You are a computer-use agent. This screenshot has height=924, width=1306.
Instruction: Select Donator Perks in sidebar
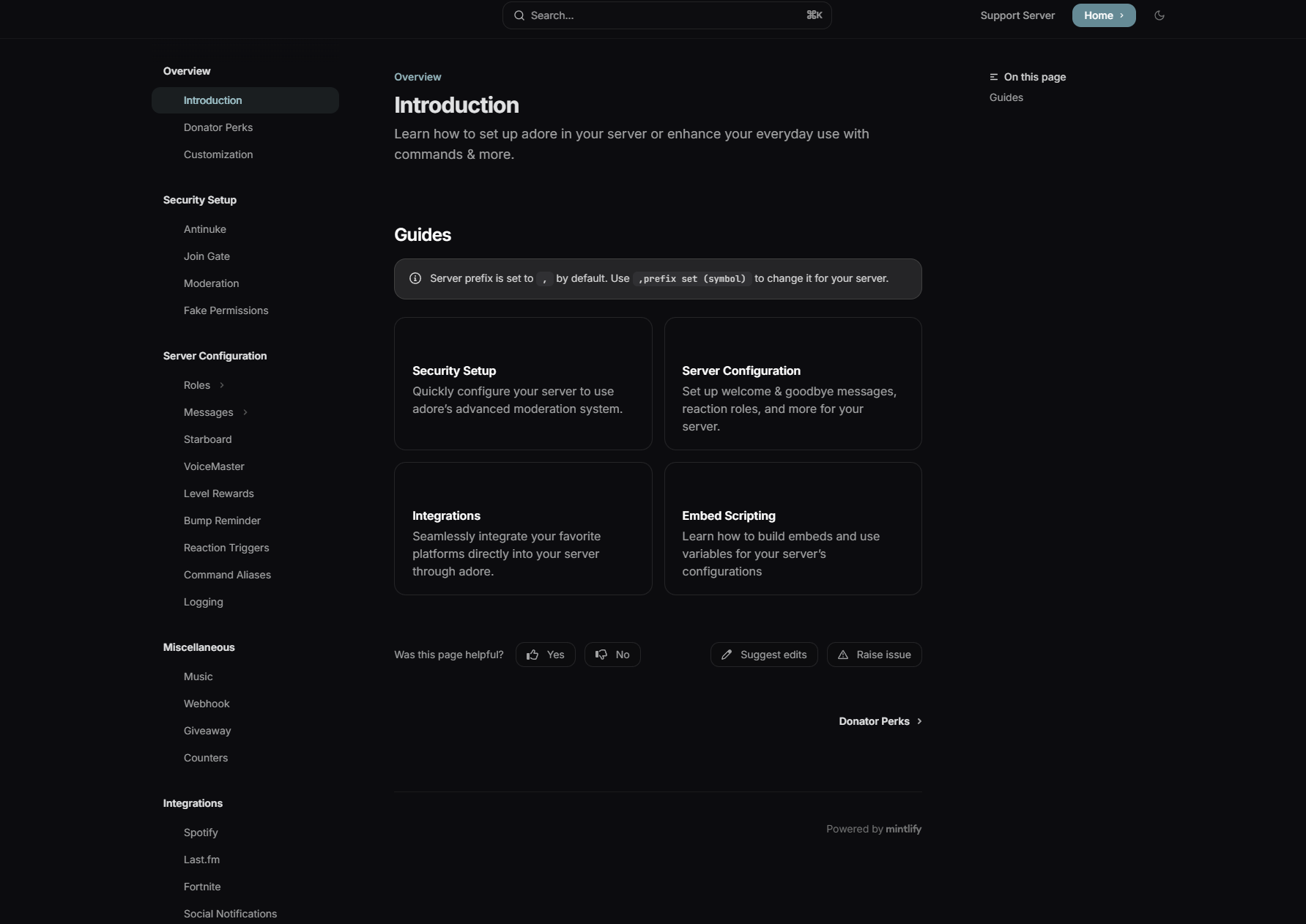[245, 127]
